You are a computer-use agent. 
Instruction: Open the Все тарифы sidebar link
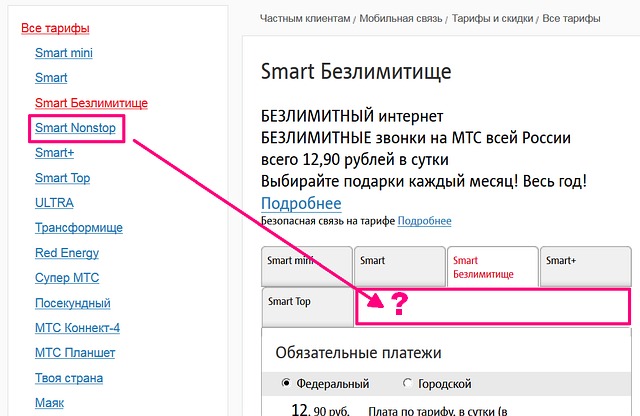(55, 28)
